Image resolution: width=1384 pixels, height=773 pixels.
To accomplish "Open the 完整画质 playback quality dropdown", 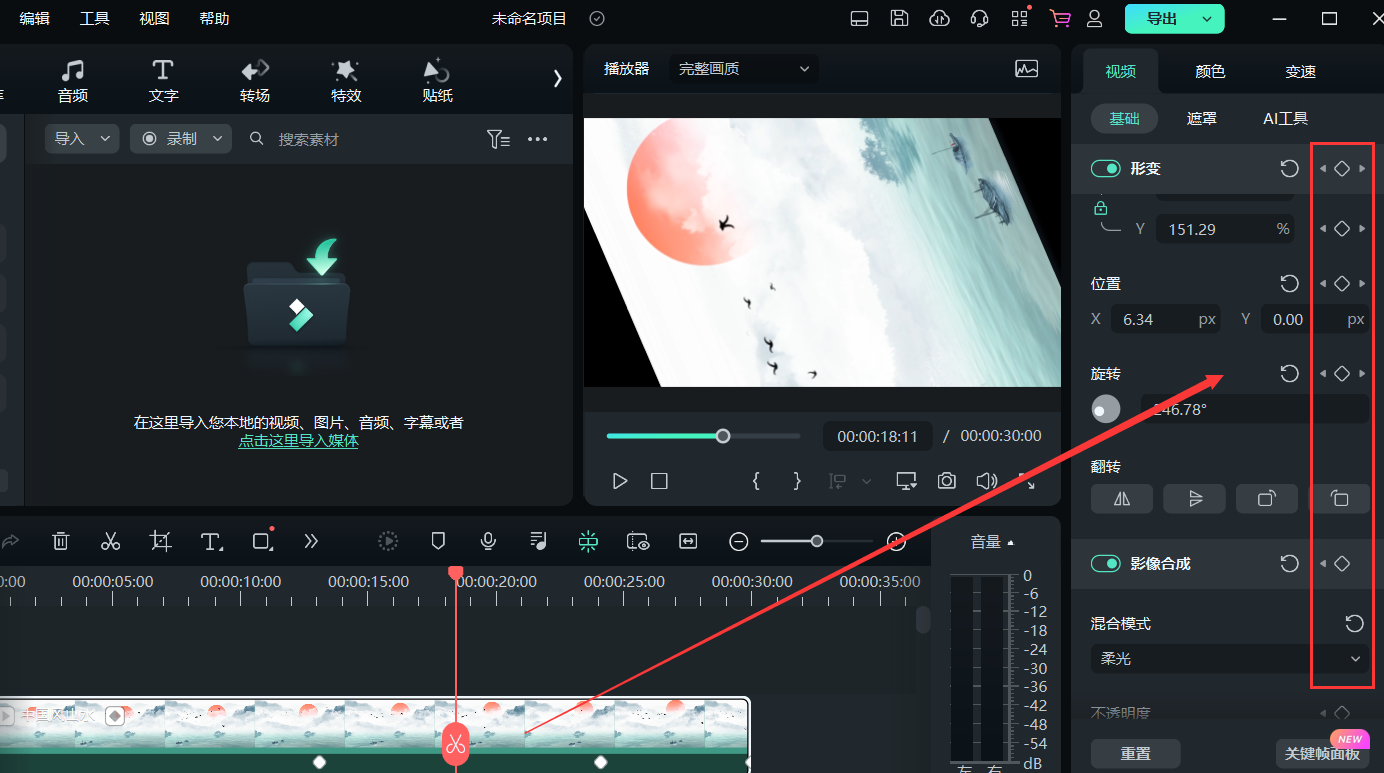I will coord(744,68).
